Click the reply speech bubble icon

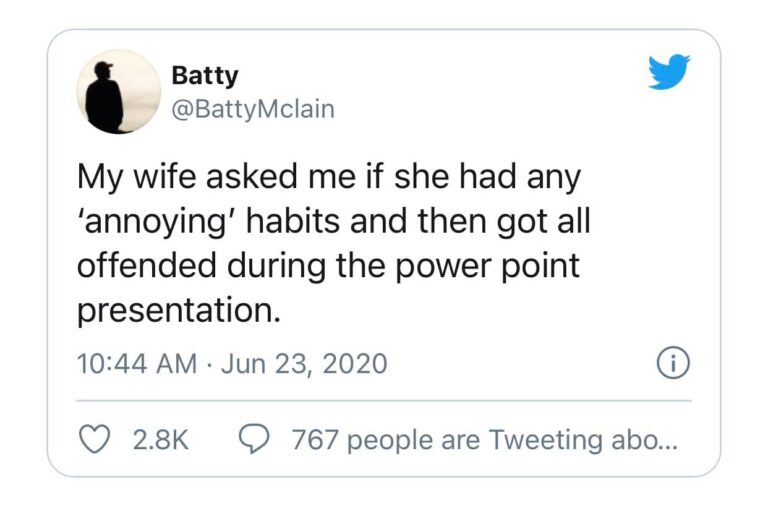pos(254,439)
